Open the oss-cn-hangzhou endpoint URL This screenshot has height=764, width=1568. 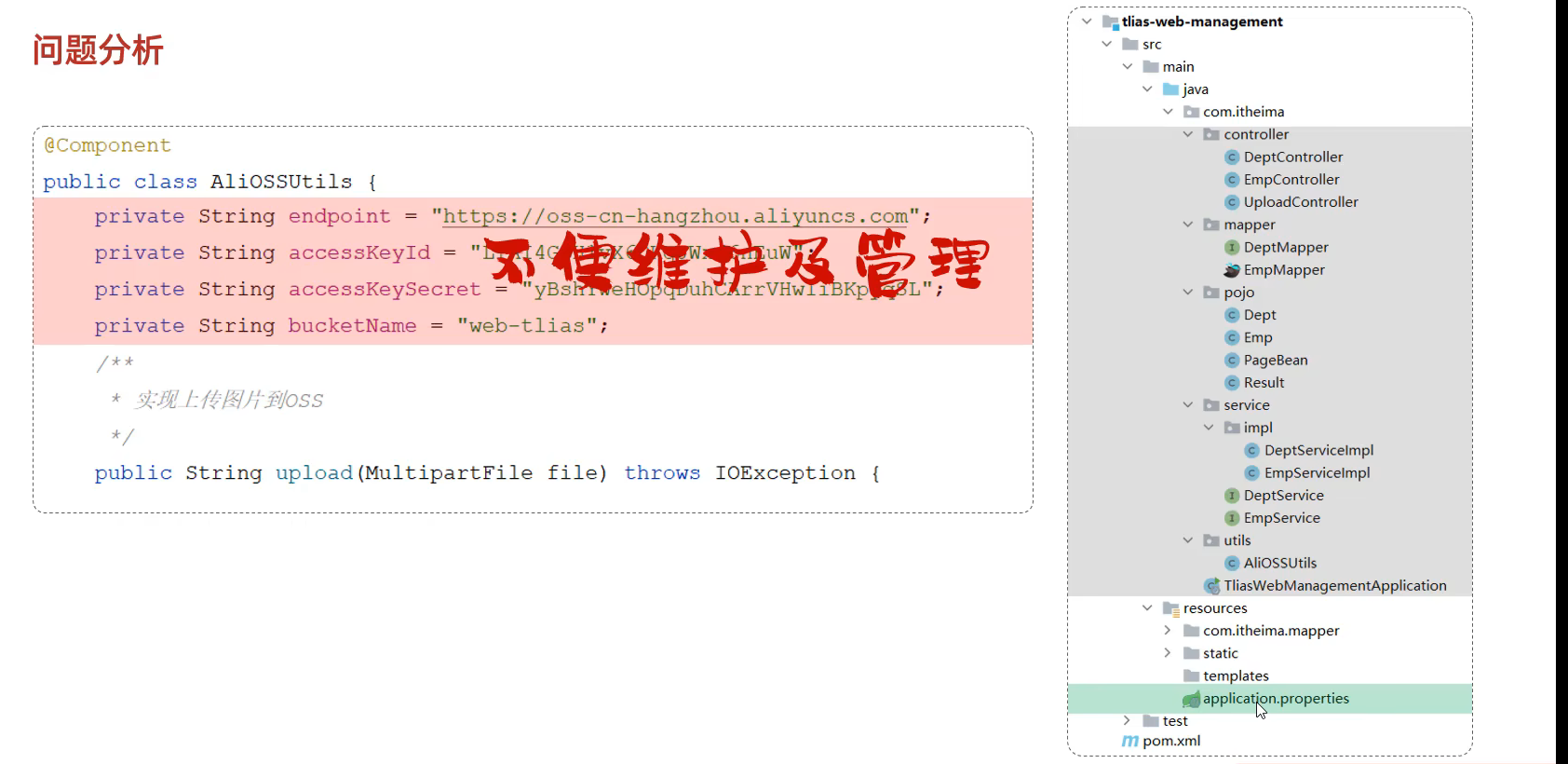point(675,216)
